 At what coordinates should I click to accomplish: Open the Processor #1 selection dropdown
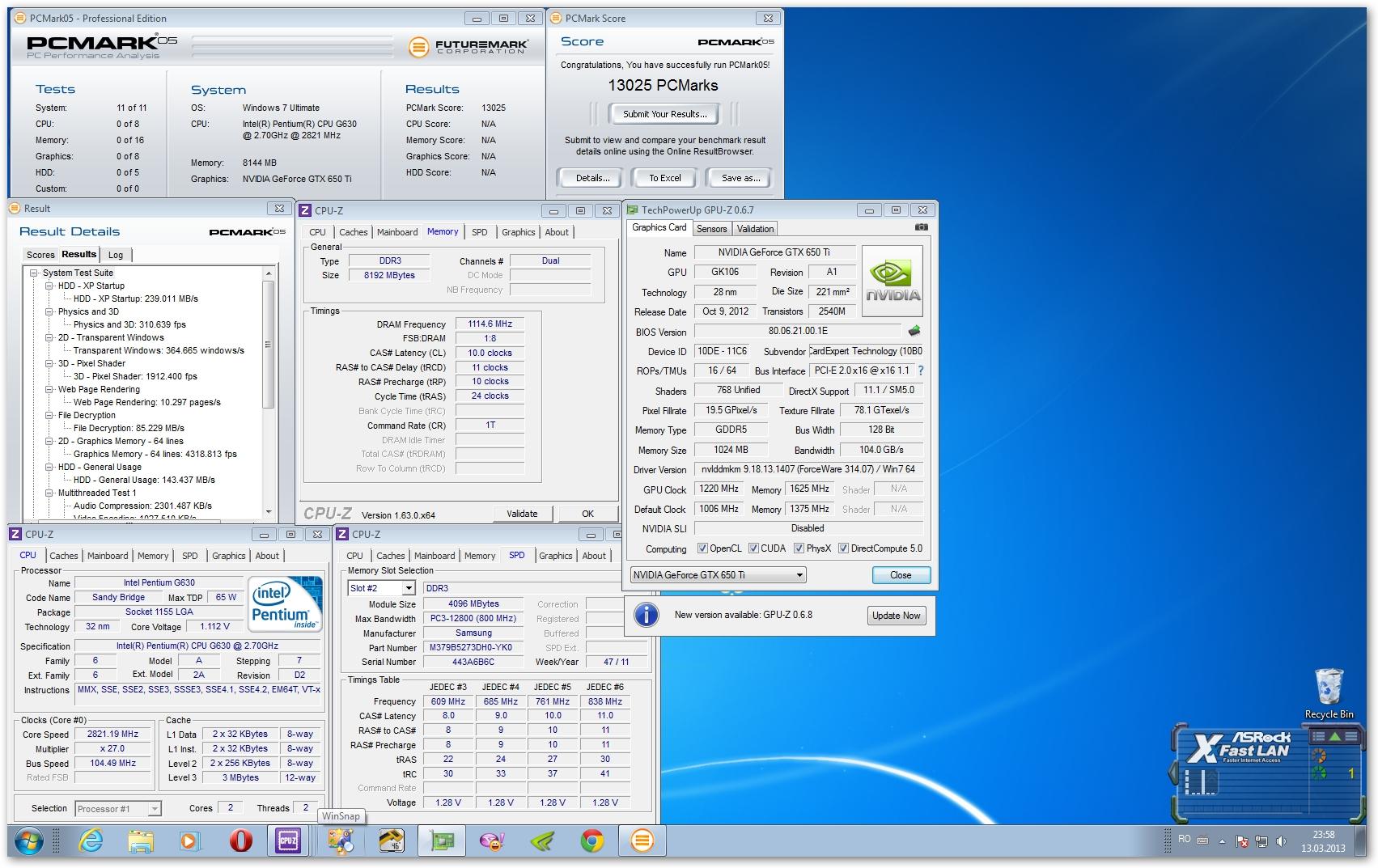118,808
